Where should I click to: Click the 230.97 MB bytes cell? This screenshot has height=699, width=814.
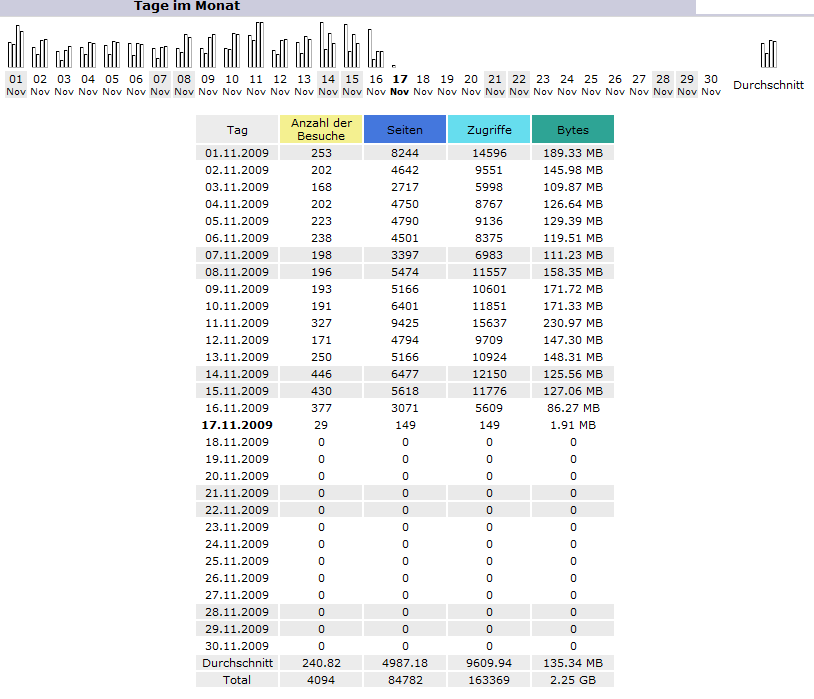[573, 323]
